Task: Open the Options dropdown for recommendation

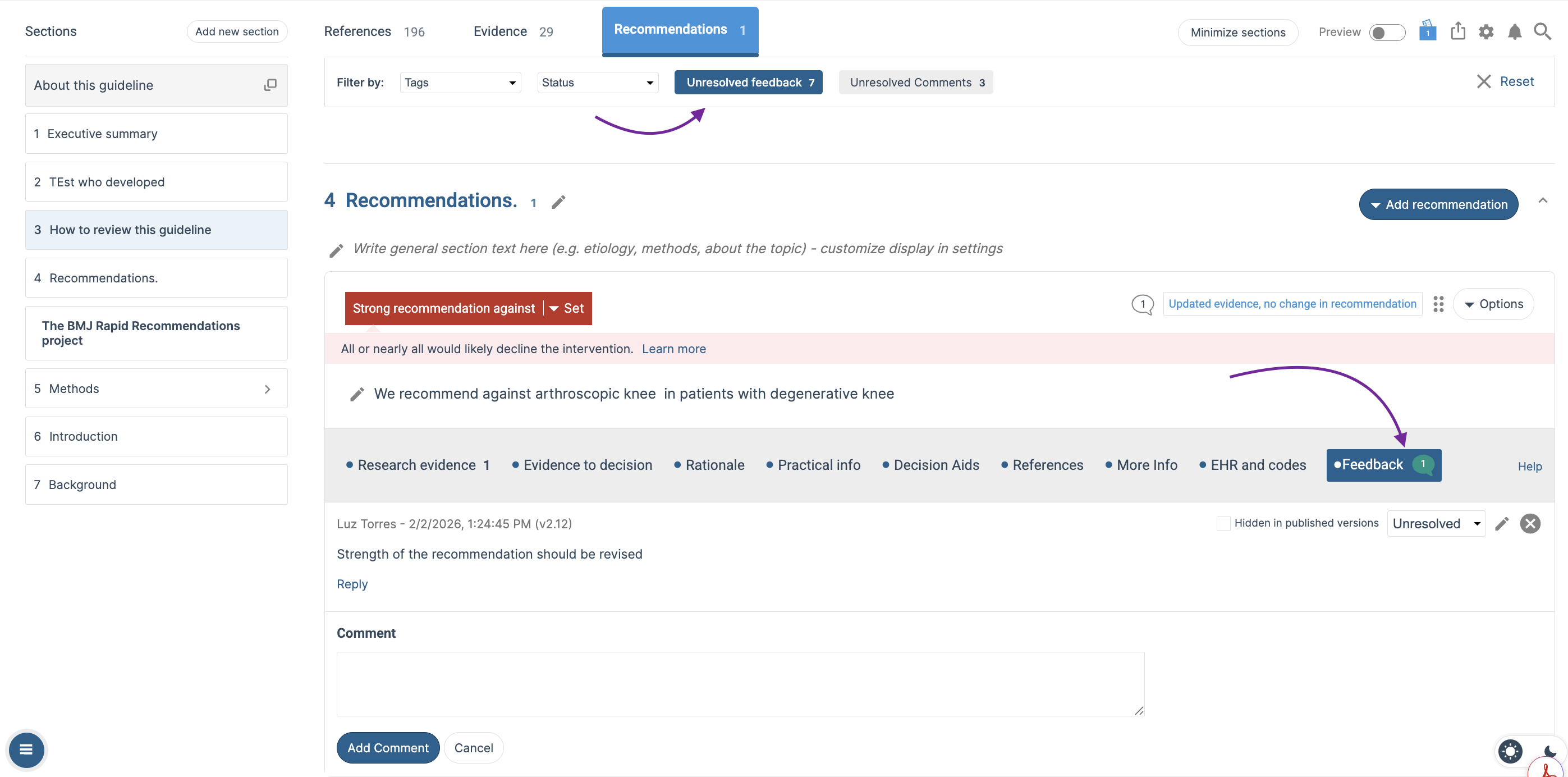Action: click(1493, 304)
